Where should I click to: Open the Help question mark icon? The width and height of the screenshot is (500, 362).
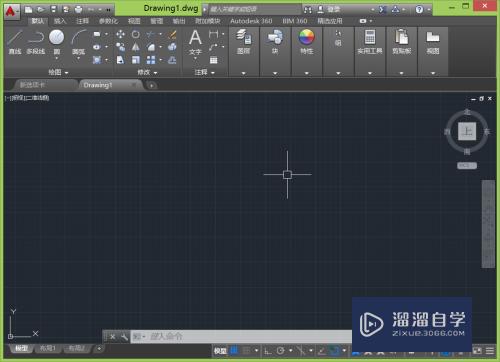(419, 10)
